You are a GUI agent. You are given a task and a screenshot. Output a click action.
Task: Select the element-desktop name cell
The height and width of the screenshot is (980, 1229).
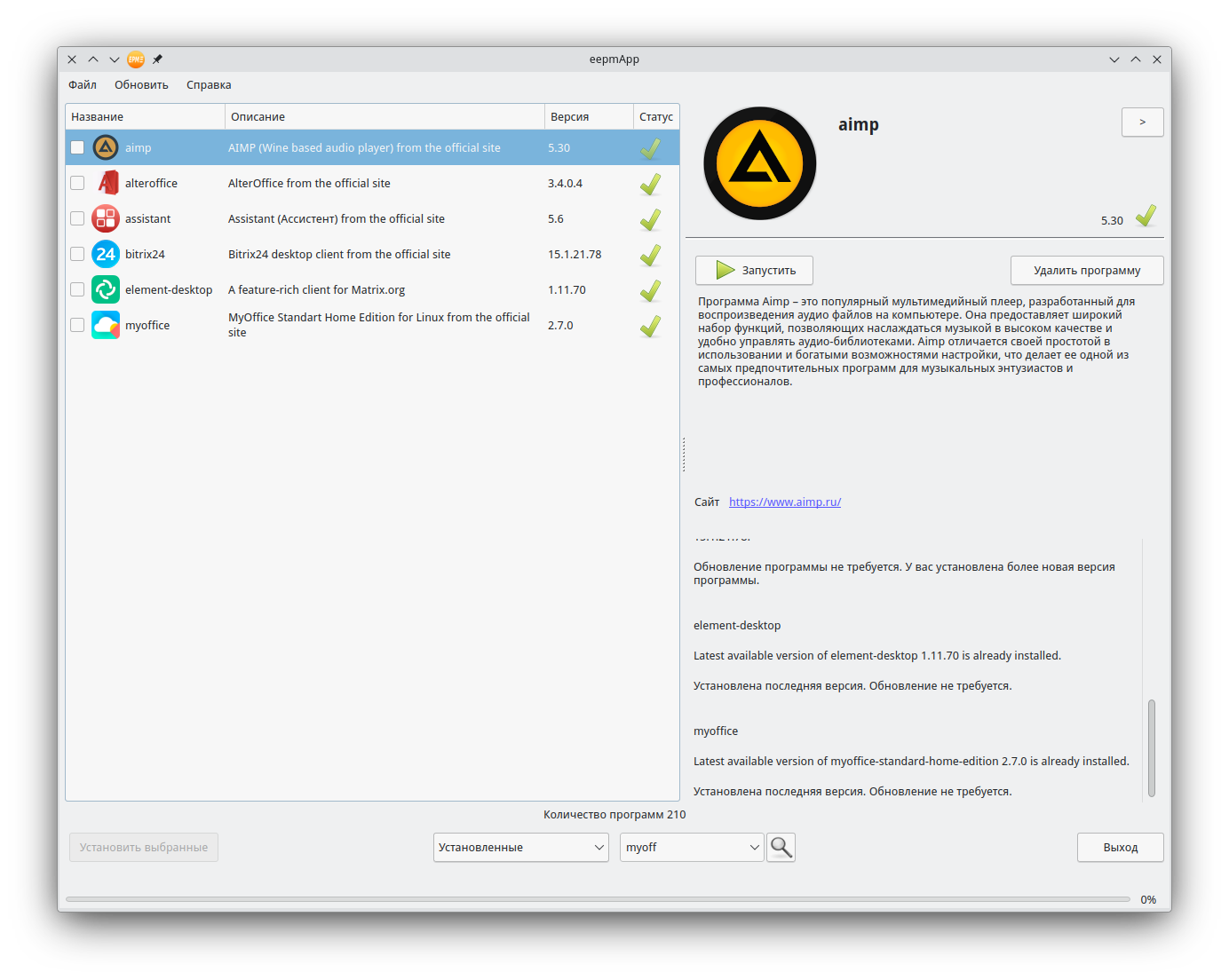pos(169,289)
